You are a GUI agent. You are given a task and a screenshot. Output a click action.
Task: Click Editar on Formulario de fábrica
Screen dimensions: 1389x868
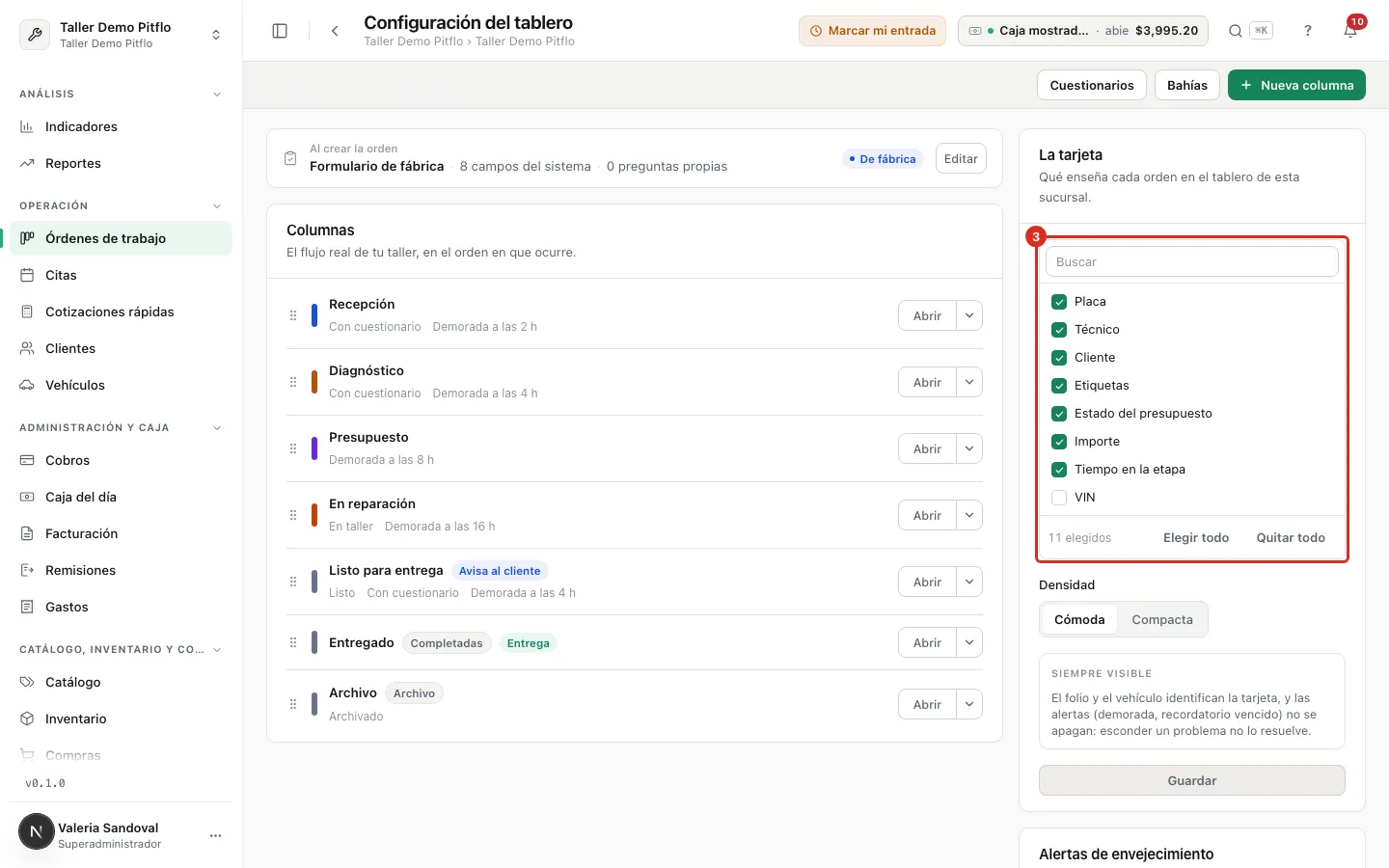coord(961,158)
